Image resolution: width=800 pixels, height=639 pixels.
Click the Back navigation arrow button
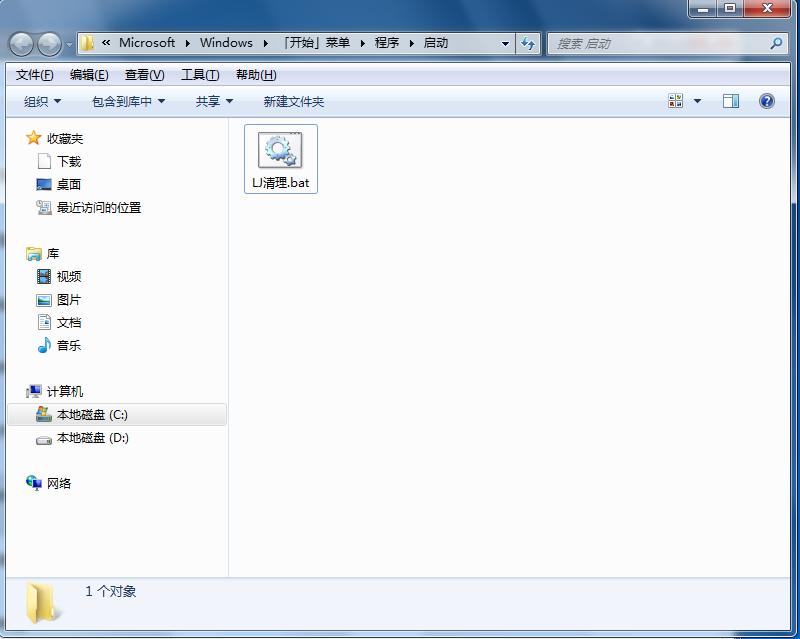pos(22,44)
